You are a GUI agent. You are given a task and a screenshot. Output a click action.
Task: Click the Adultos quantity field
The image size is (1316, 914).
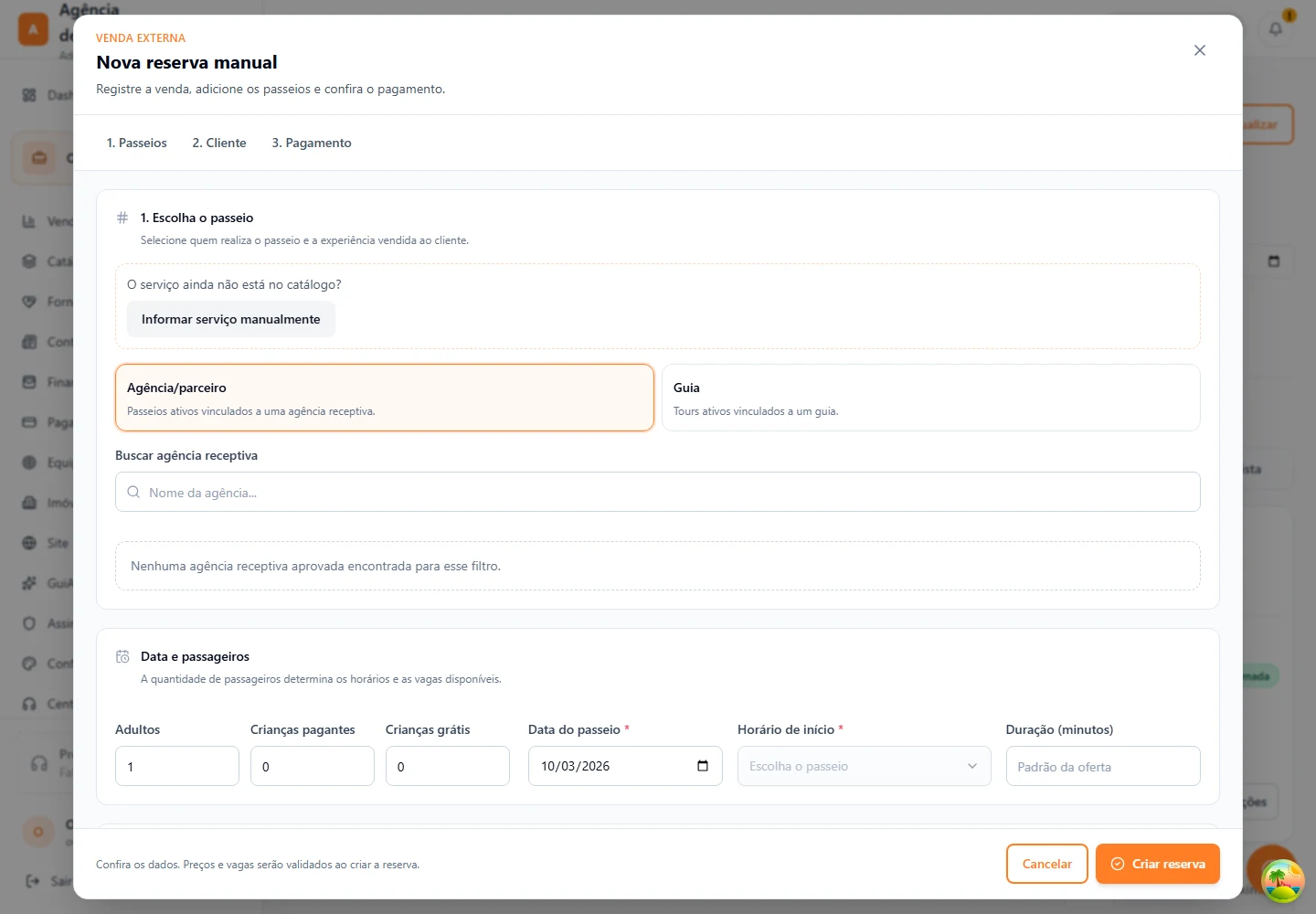(x=177, y=766)
